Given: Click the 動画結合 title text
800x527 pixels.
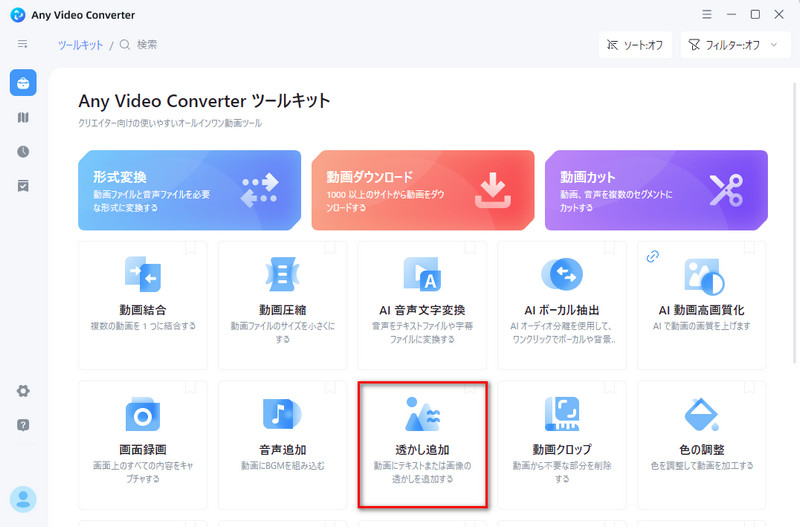Looking at the screenshot, I should 143,310.
